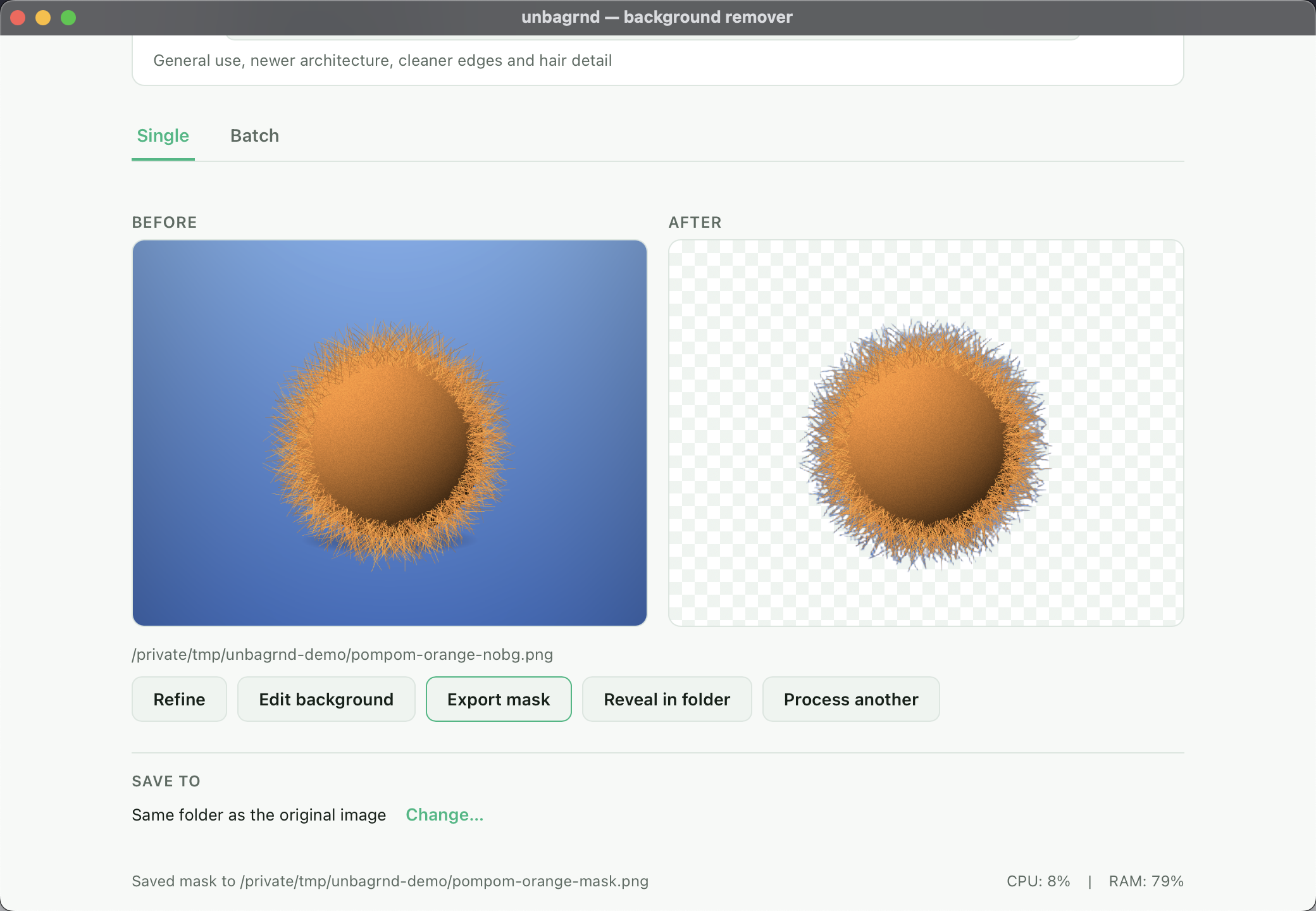Click Process another button
1316x911 pixels.
(851, 699)
